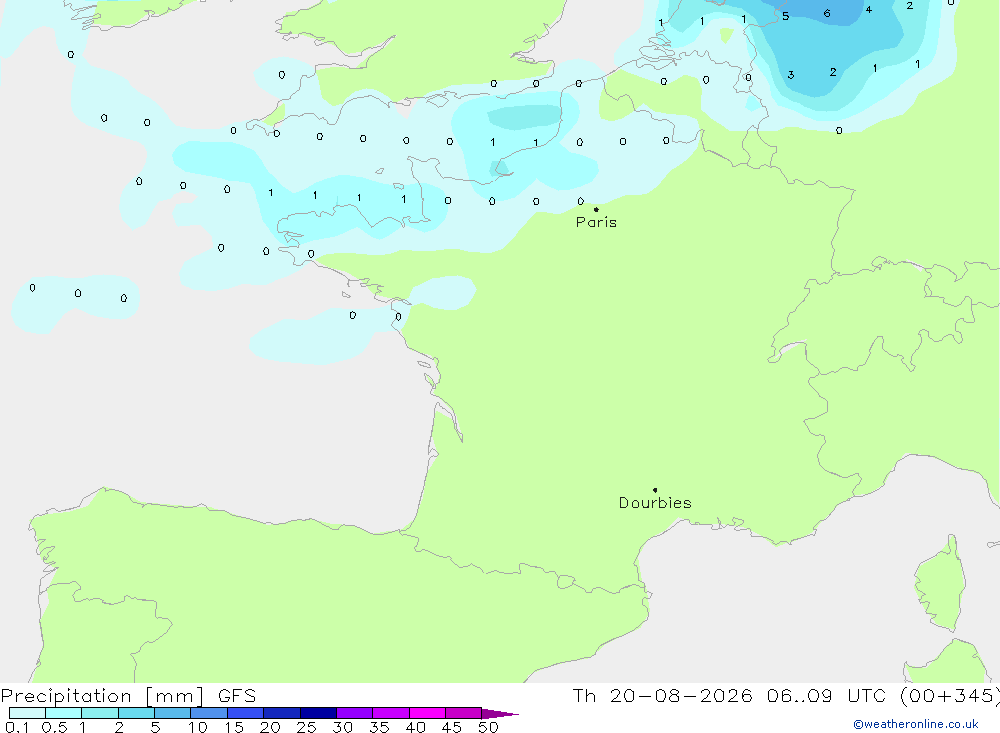Click the legend label '50'

[489, 727]
